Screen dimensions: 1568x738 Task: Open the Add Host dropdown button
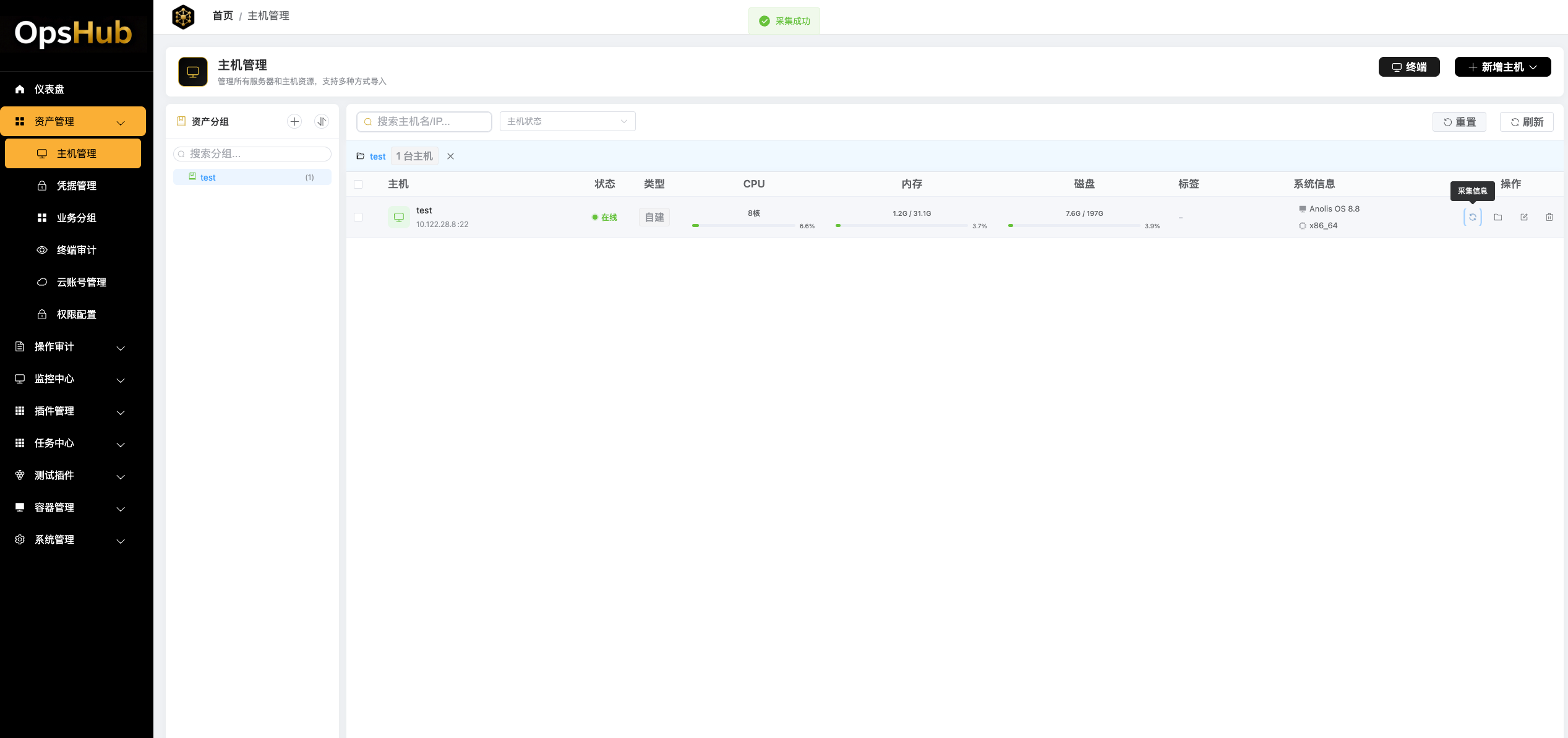[x=1502, y=67]
